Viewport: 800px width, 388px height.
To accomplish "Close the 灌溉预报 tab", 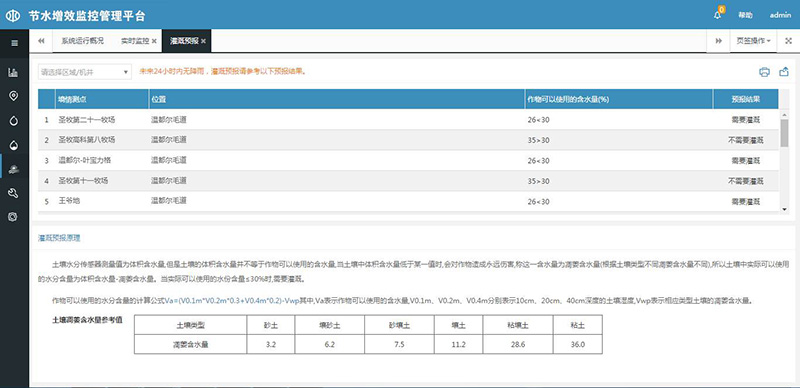I will pos(203,41).
